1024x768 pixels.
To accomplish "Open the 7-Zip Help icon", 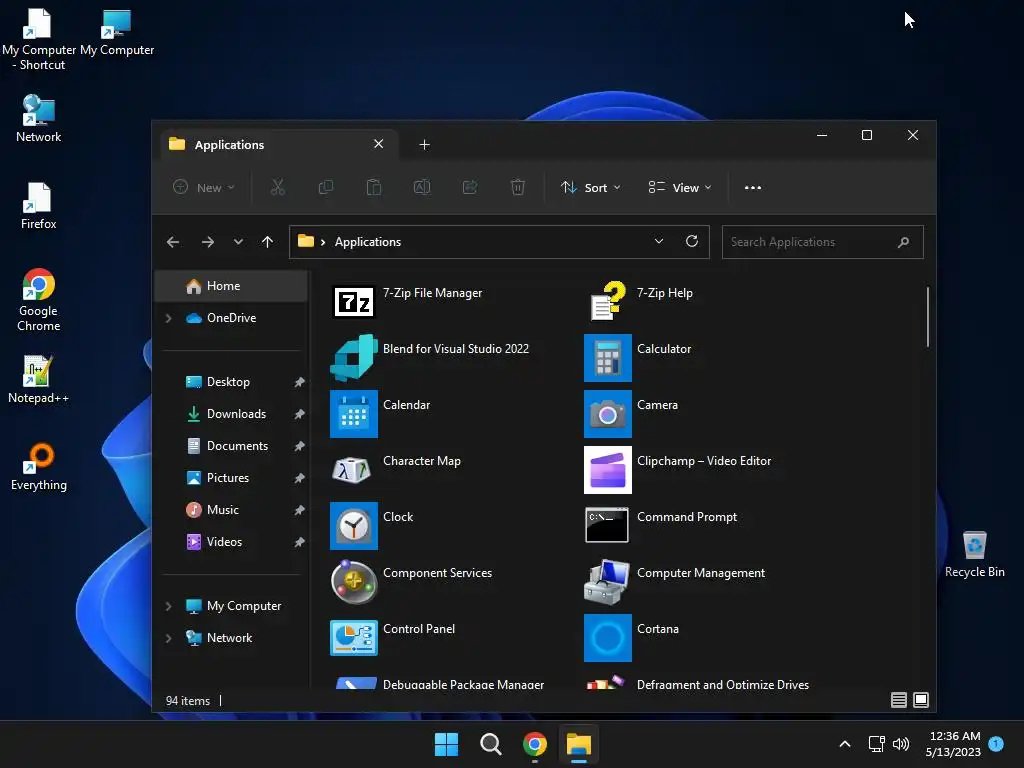I will (607, 301).
